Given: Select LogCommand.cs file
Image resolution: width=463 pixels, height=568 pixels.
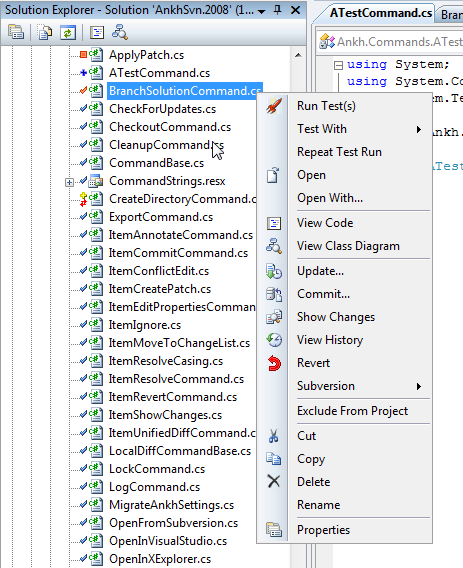Looking at the screenshot, I should point(155,487).
